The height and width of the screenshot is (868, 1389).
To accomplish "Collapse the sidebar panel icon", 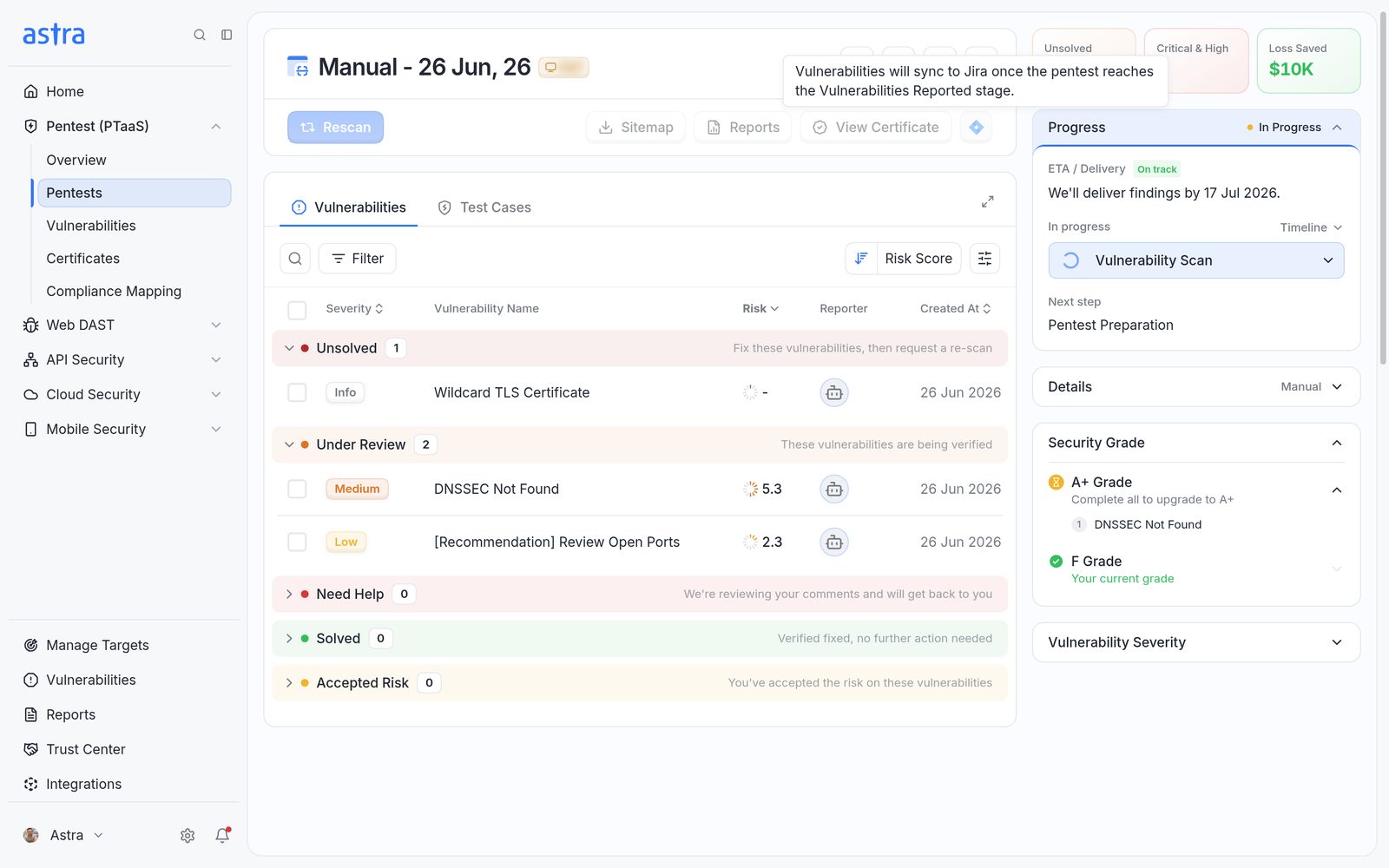I will [x=227, y=35].
